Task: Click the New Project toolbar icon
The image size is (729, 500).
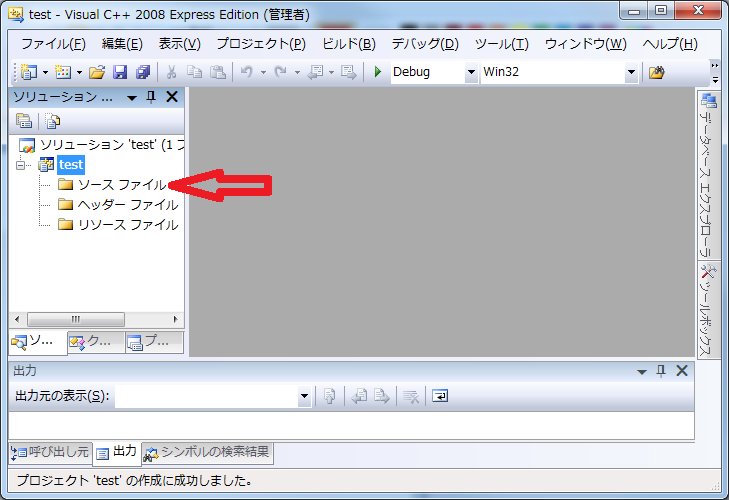Action: (29, 72)
